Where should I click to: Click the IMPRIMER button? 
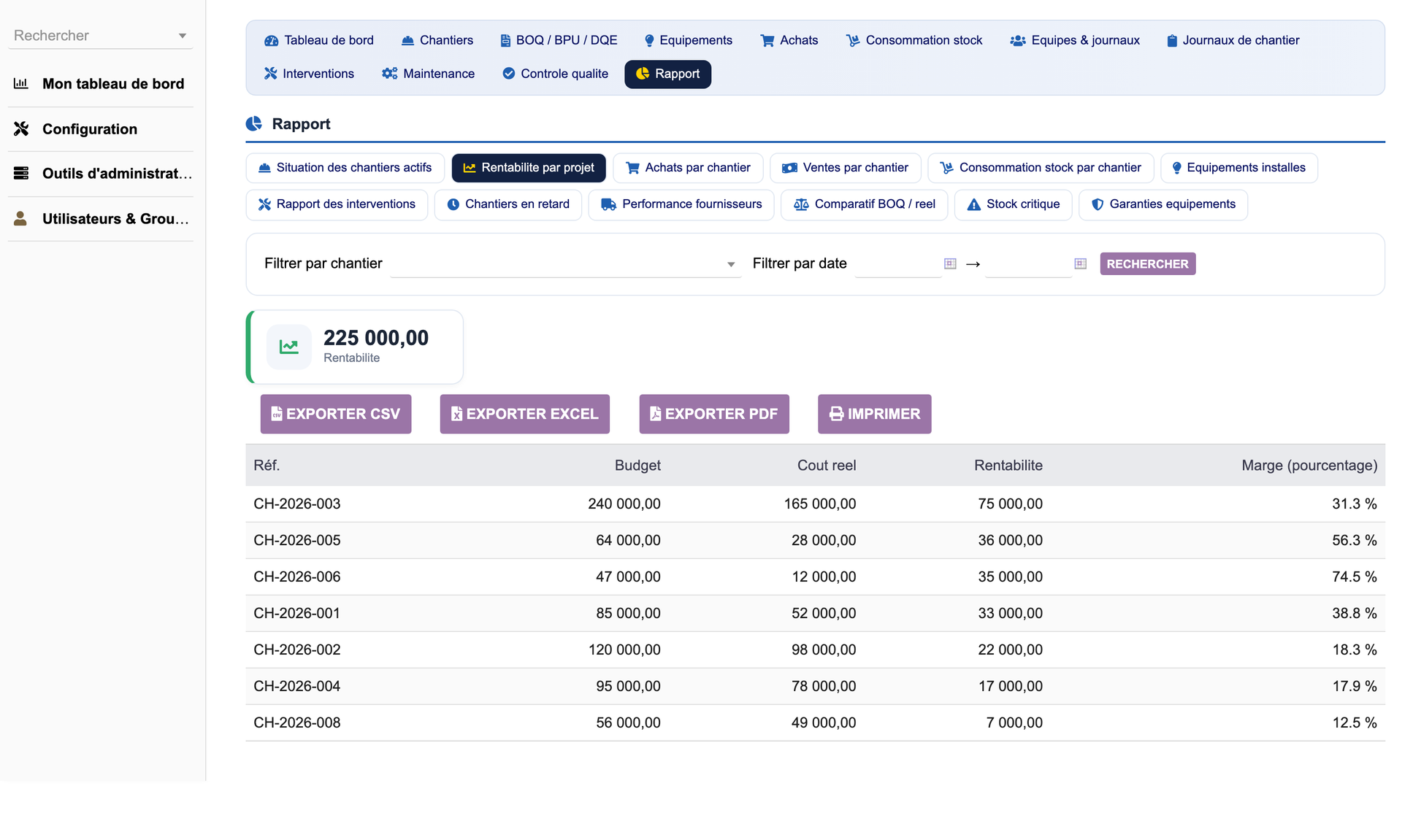pos(874,414)
